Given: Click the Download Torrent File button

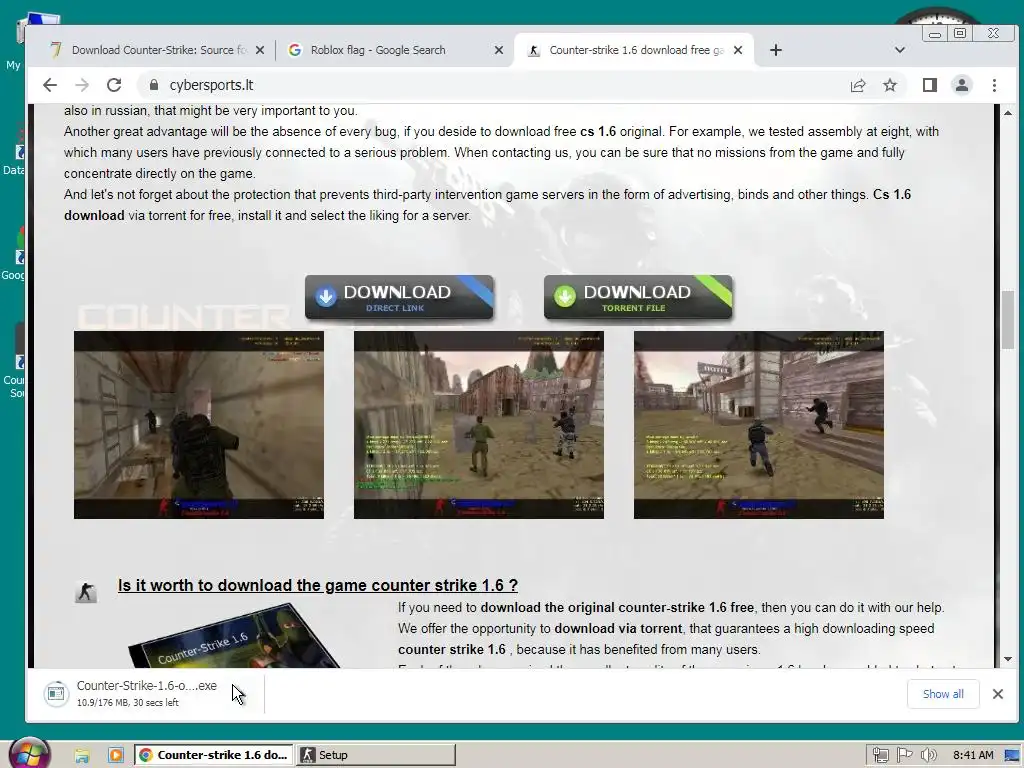Looking at the screenshot, I should coord(638,297).
